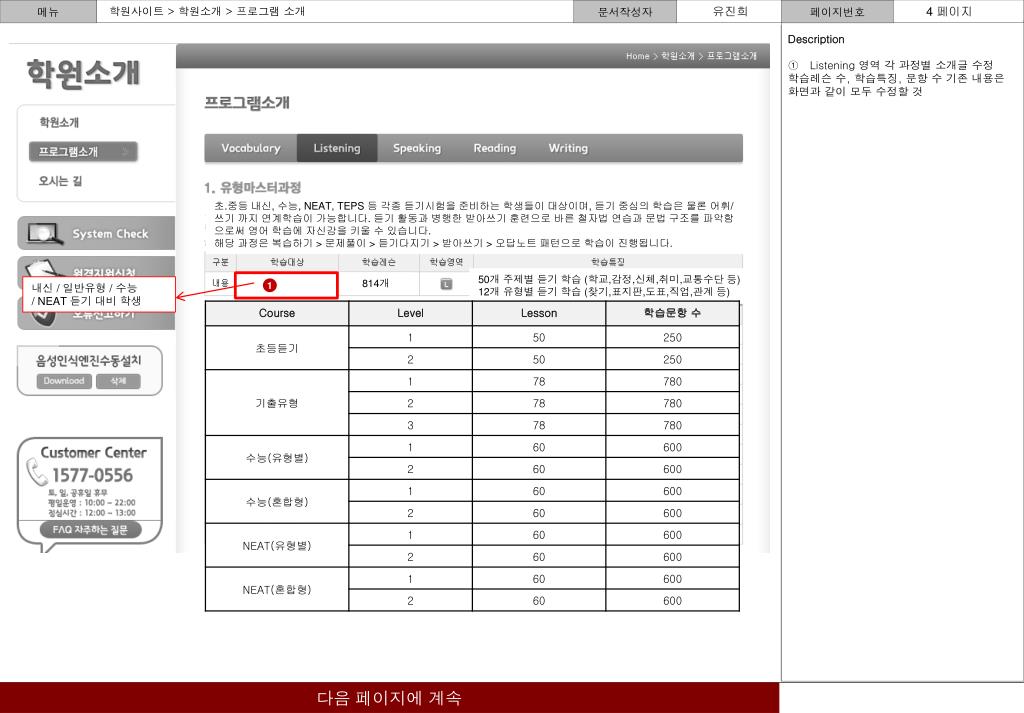1024x713 pixels.
Task: Click the 814개 lesson count cell
Action: click(x=376, y=283)
